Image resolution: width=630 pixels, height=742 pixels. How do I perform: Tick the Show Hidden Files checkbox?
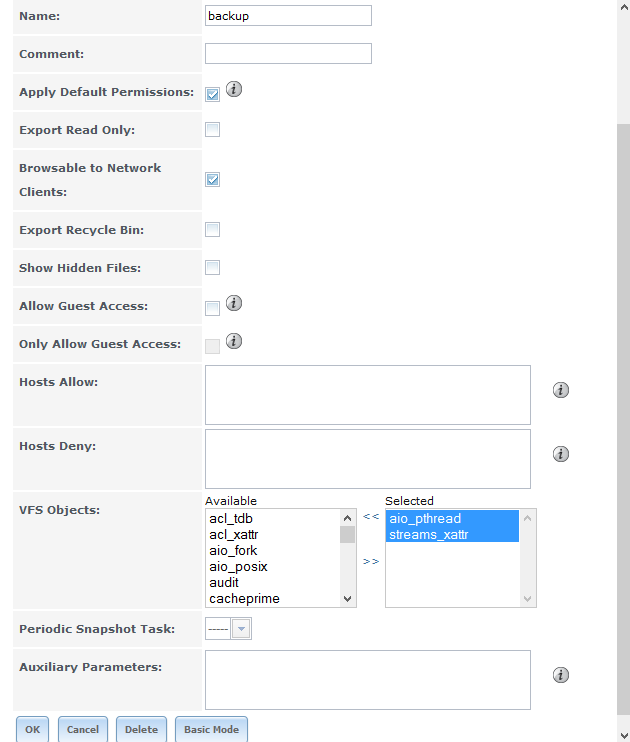point(213,267)
